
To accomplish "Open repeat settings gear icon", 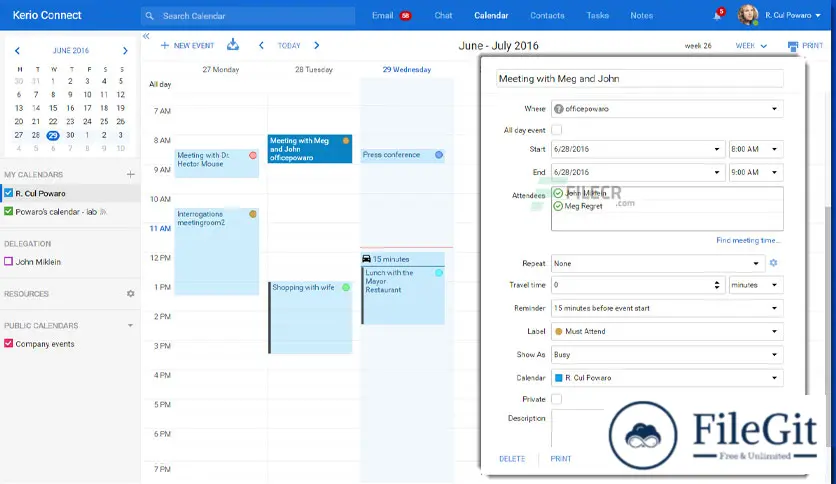I will click(774, 263).
